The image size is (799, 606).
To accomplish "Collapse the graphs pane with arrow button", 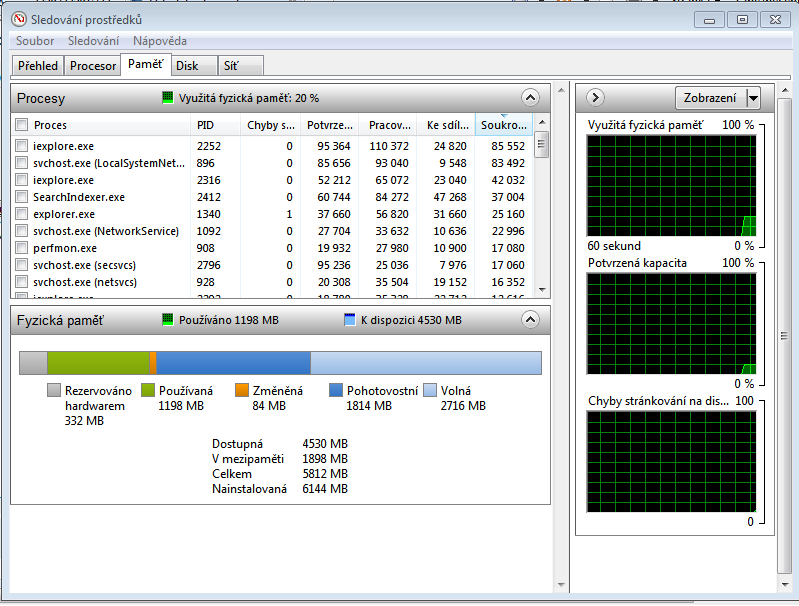I will coord(595,97).
